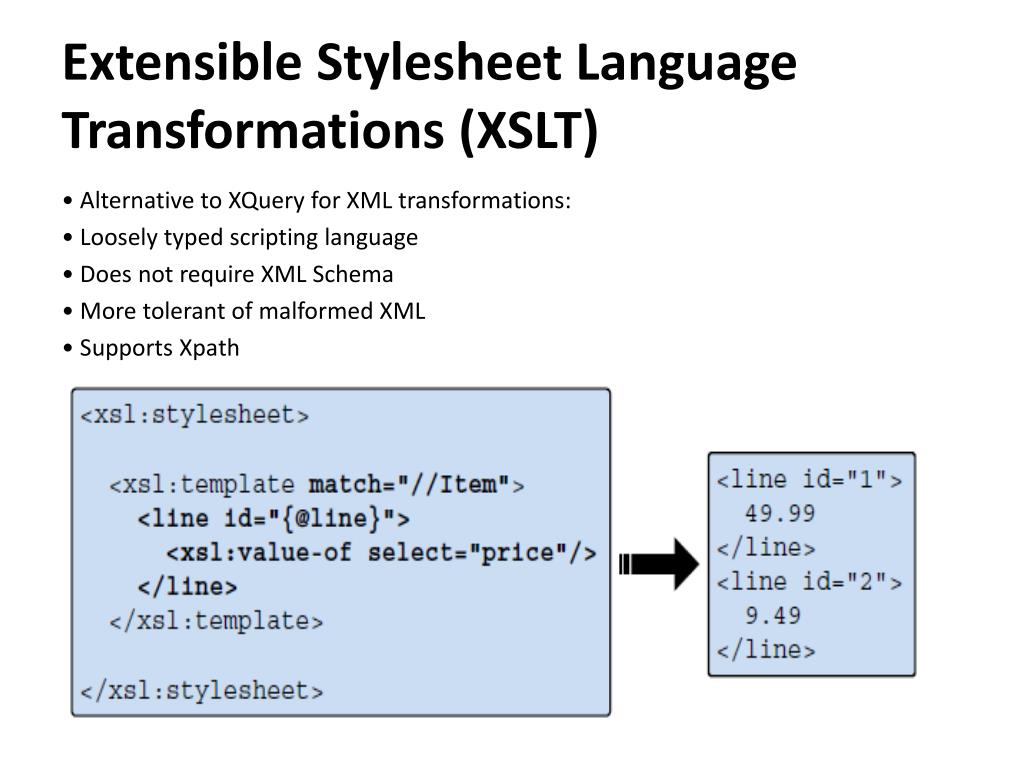The image size is (1024, 768).
Task: Click the output line '<line id="2">'
Action: coord(809,582)
